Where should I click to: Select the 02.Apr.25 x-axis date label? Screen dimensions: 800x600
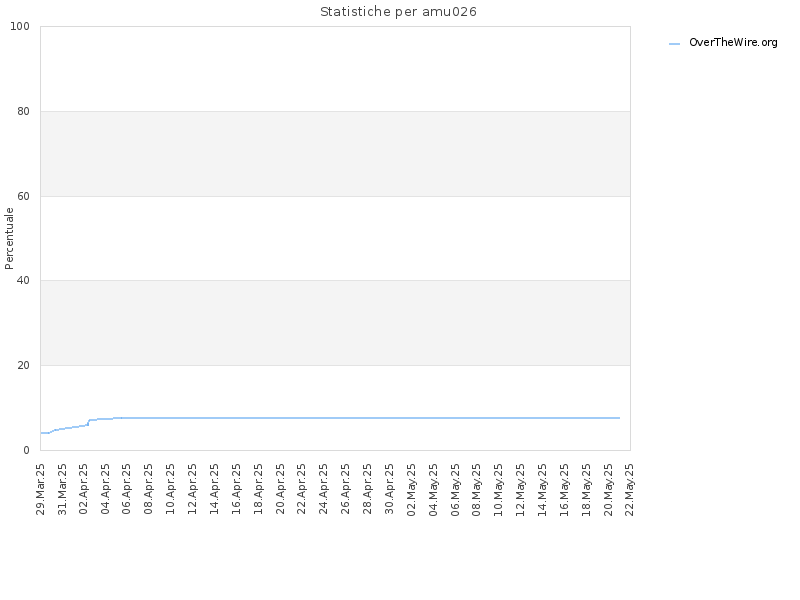tap(84, 489)
